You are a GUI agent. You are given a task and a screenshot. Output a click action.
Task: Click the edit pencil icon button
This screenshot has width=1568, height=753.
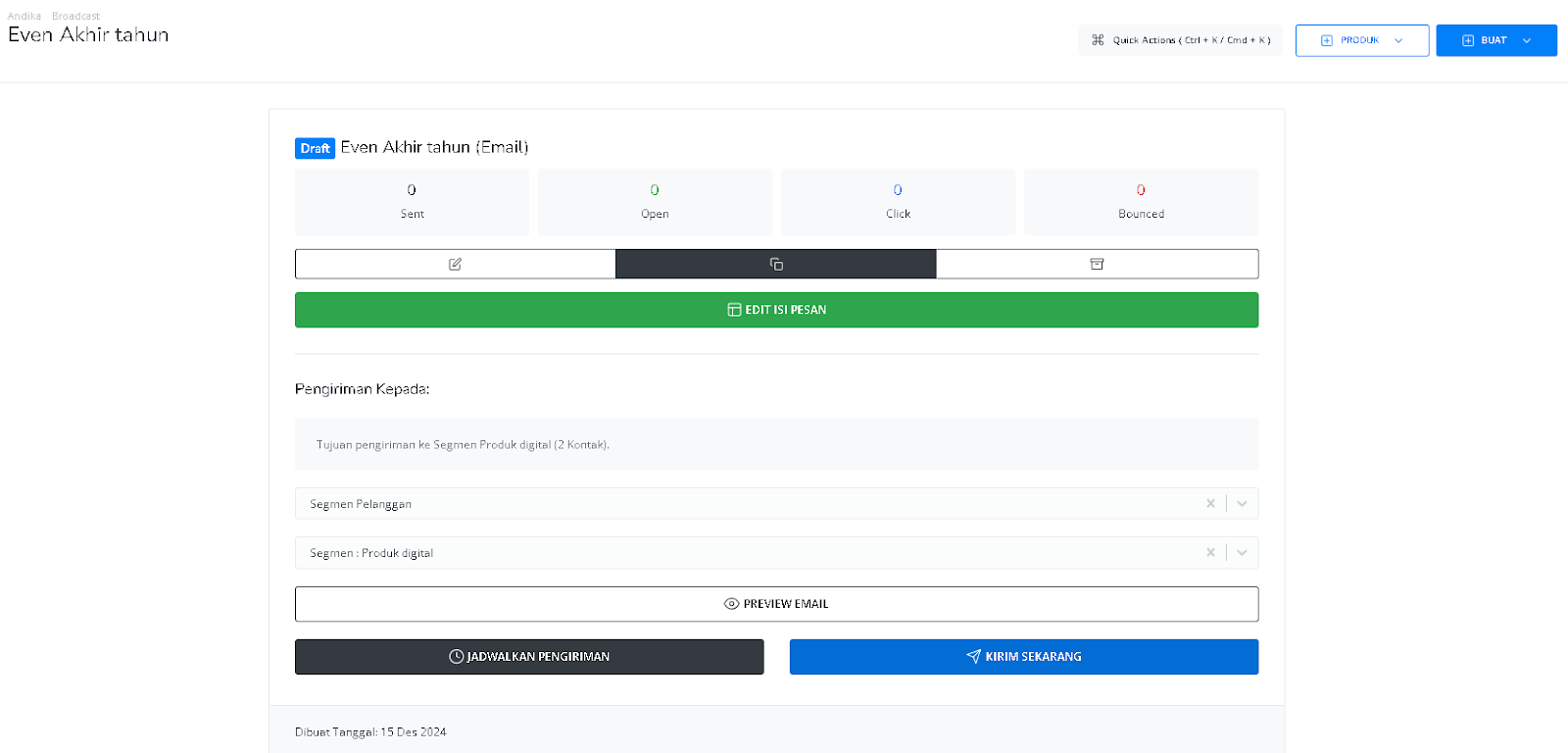coord(455,264)
